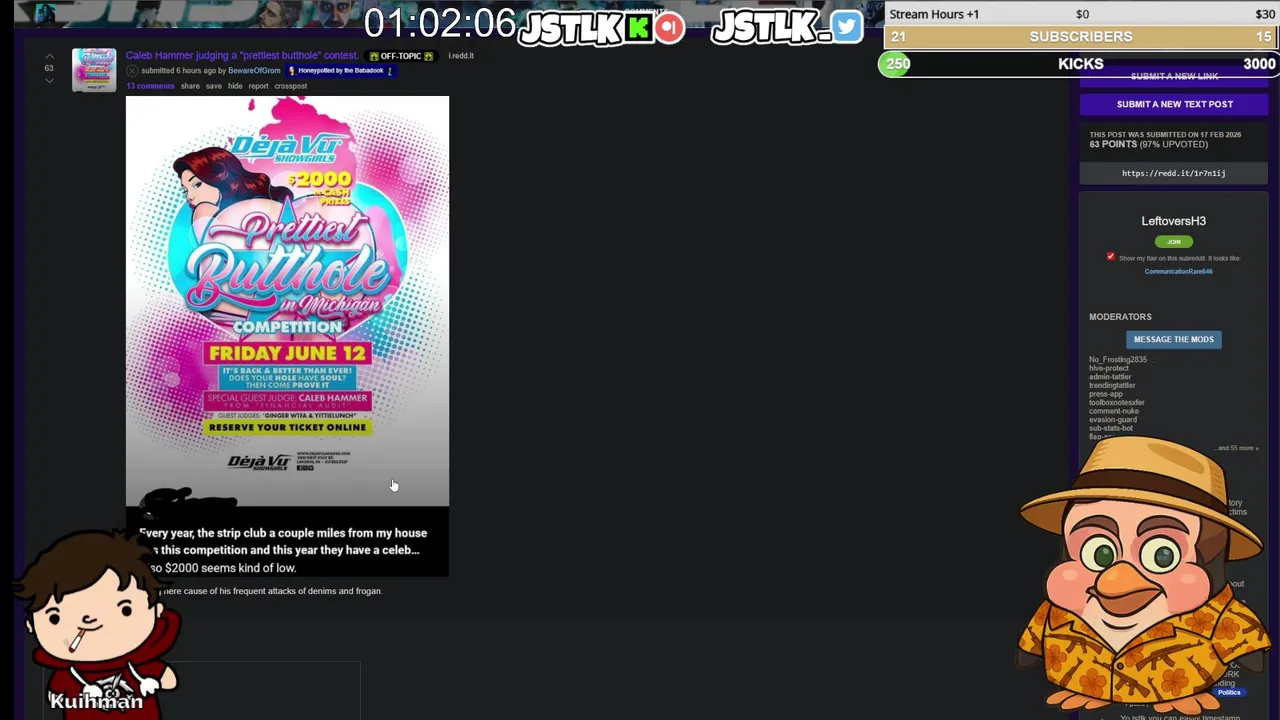
Task: Click the partially hidden Submit a New Link button
Action: click(x=1174, y=77)
